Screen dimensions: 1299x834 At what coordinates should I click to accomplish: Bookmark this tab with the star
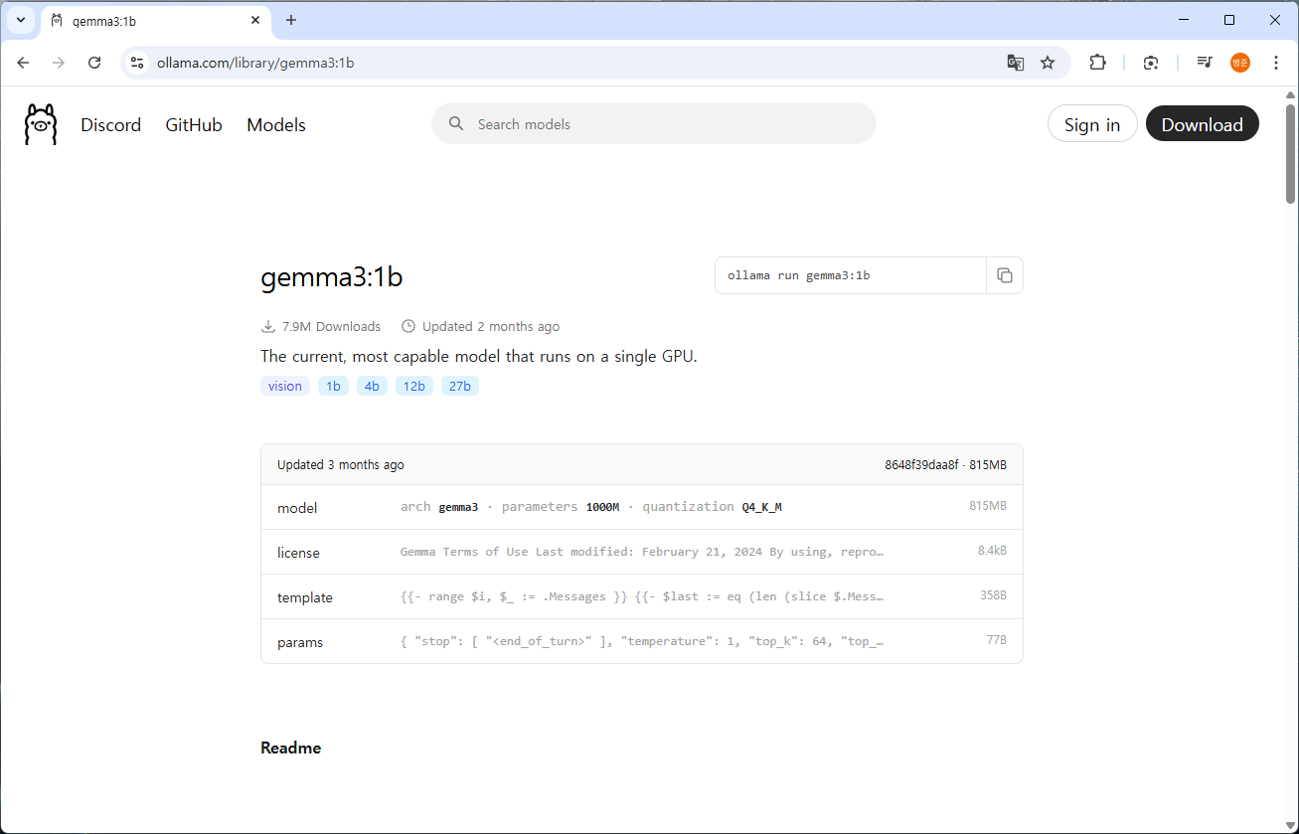pyautogui.click(x=1047, y=63)
